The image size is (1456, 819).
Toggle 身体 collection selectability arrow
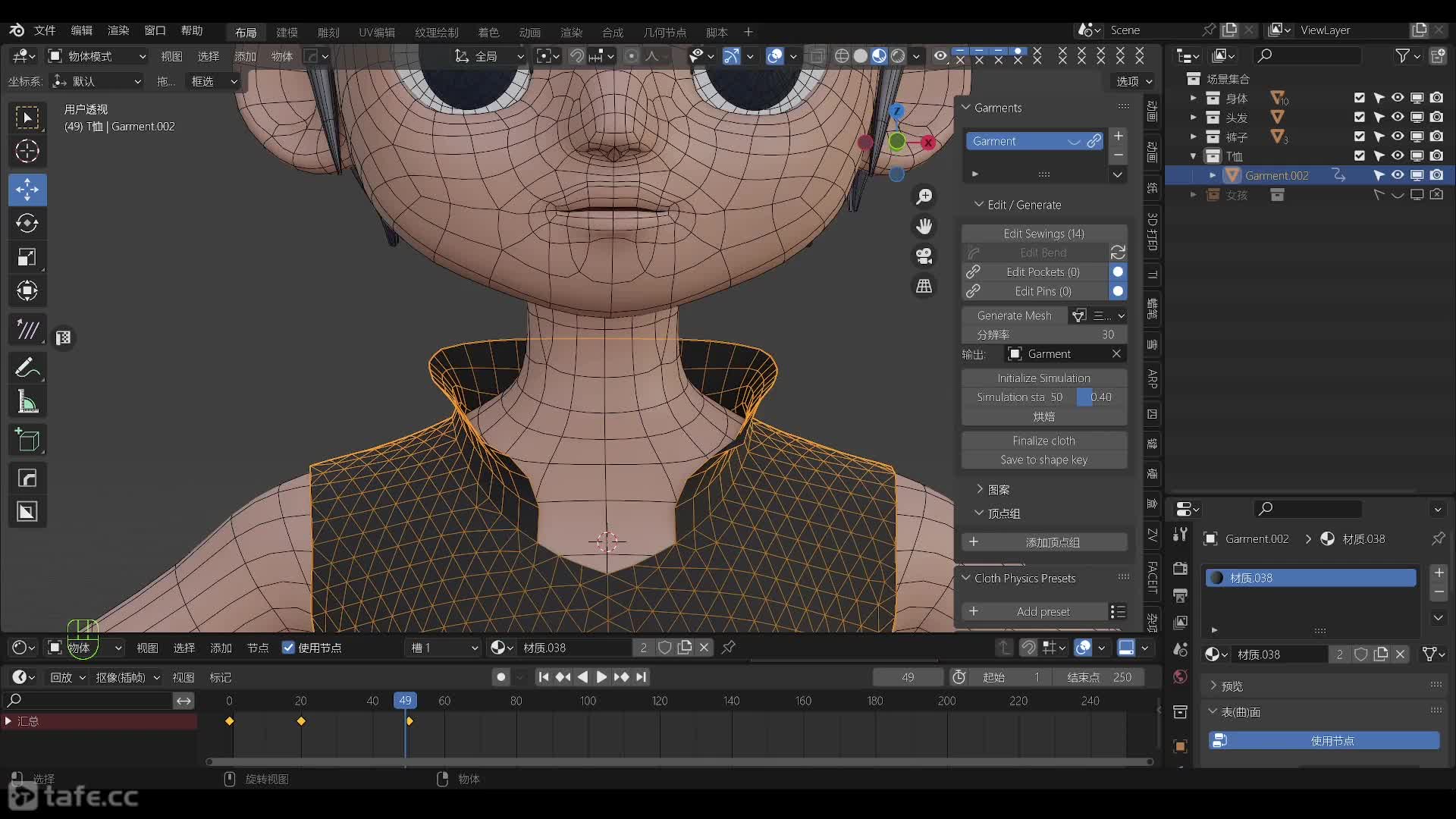tap(1379, 98)
